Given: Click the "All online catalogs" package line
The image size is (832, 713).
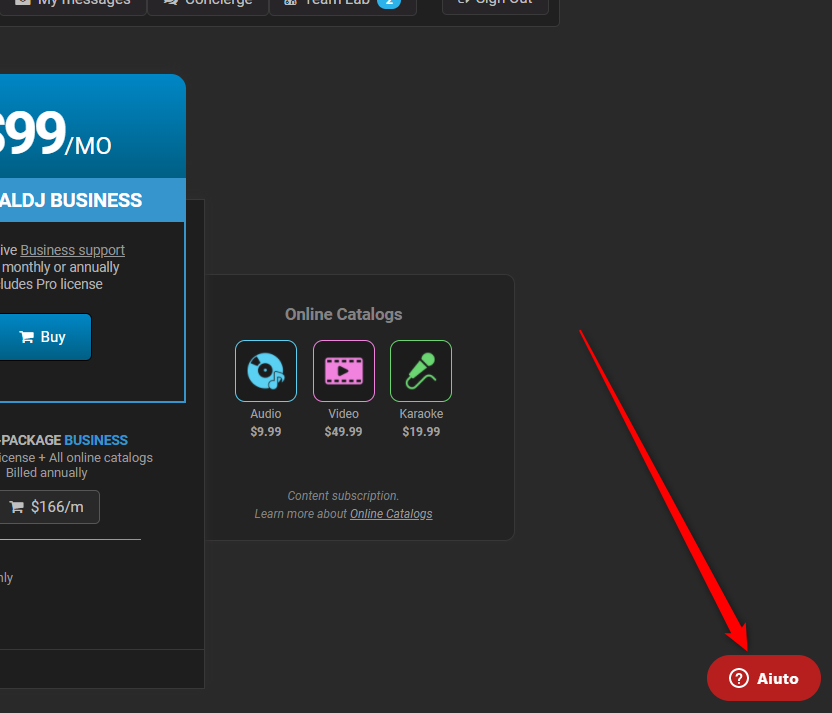Looking at the screenshot, I should 101,457.
